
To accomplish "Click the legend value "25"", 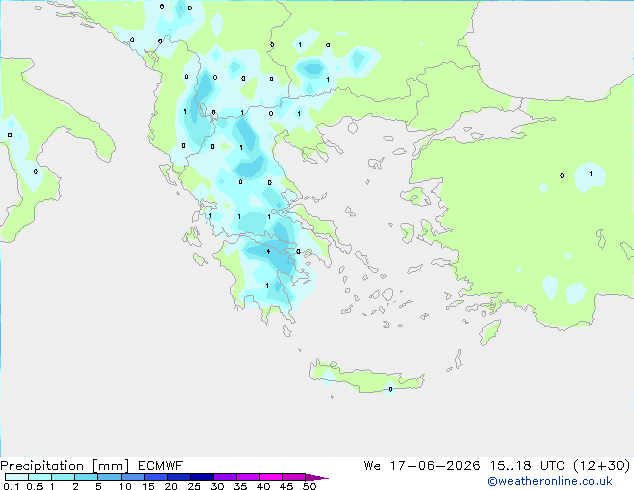I will [x=194, y=486].
